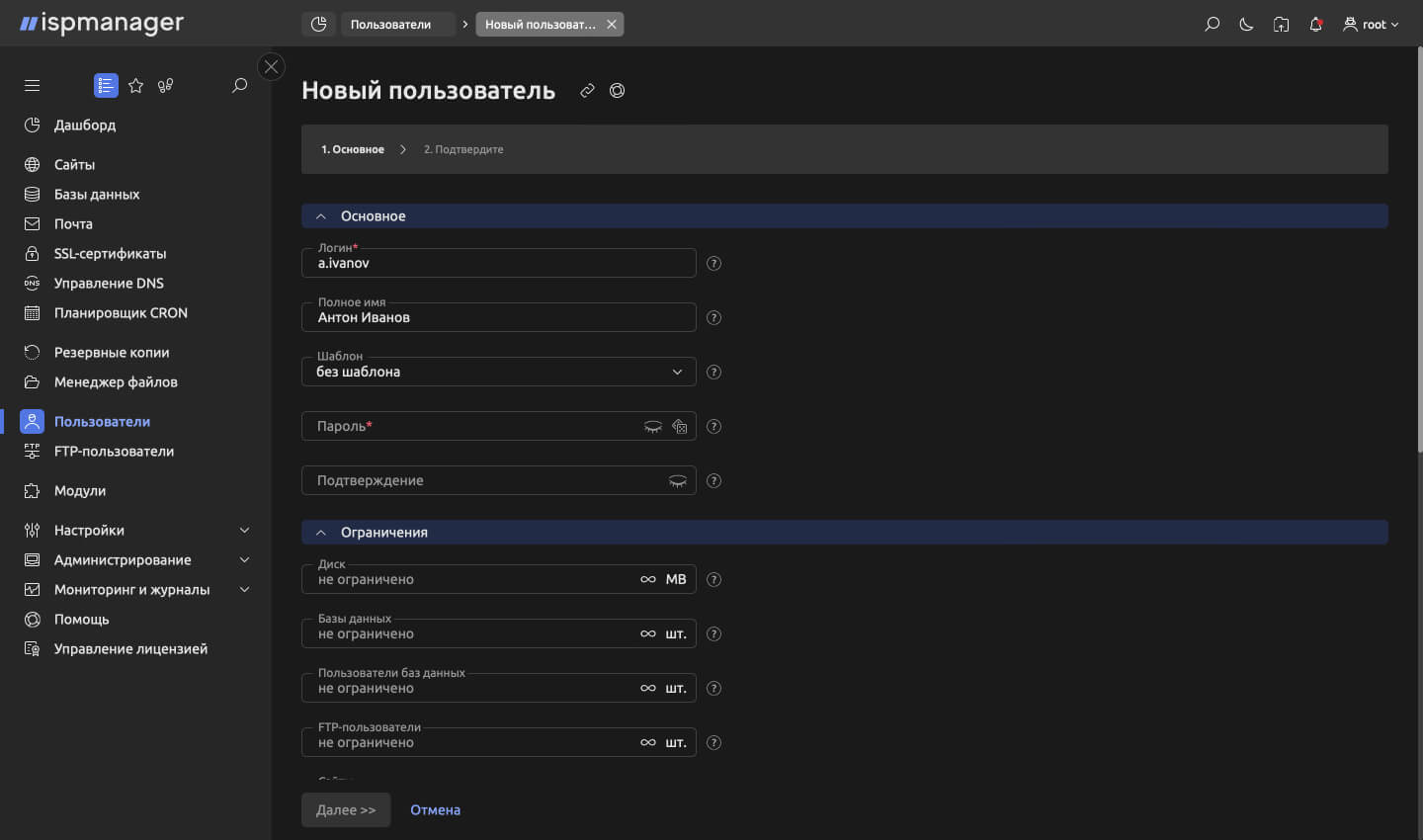Go to Пользователи in the sidebar
1423x840 pixels.
[103, 421]
